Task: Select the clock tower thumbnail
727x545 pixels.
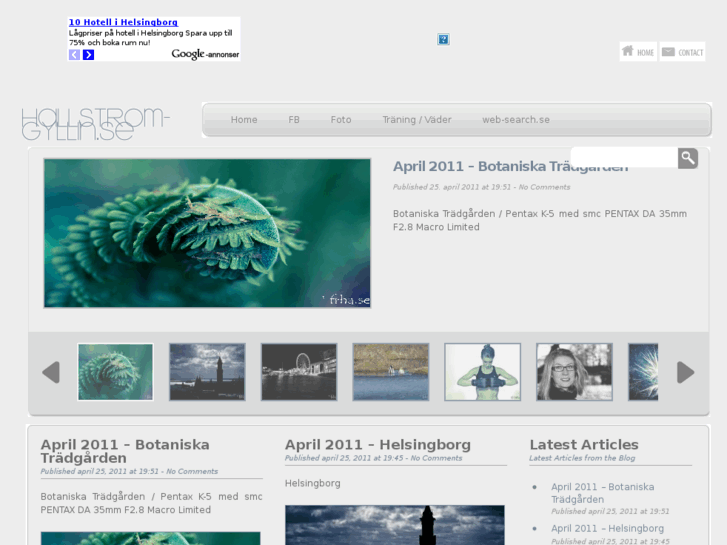Action: pyautogui.click(x=207, y=372)
